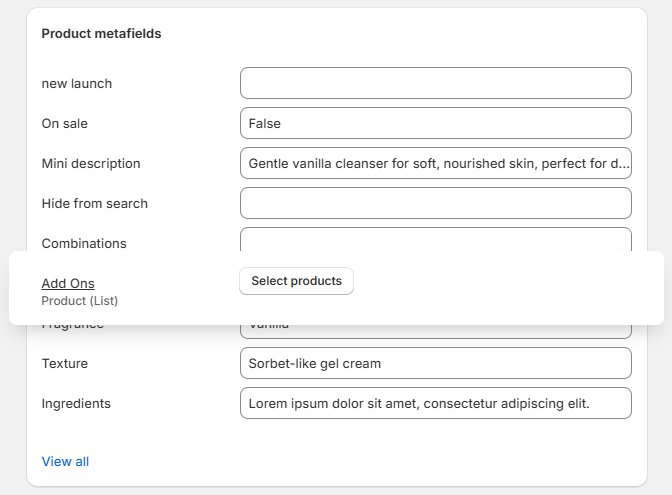Click the Hide from search input box

[x=435, y=203]
